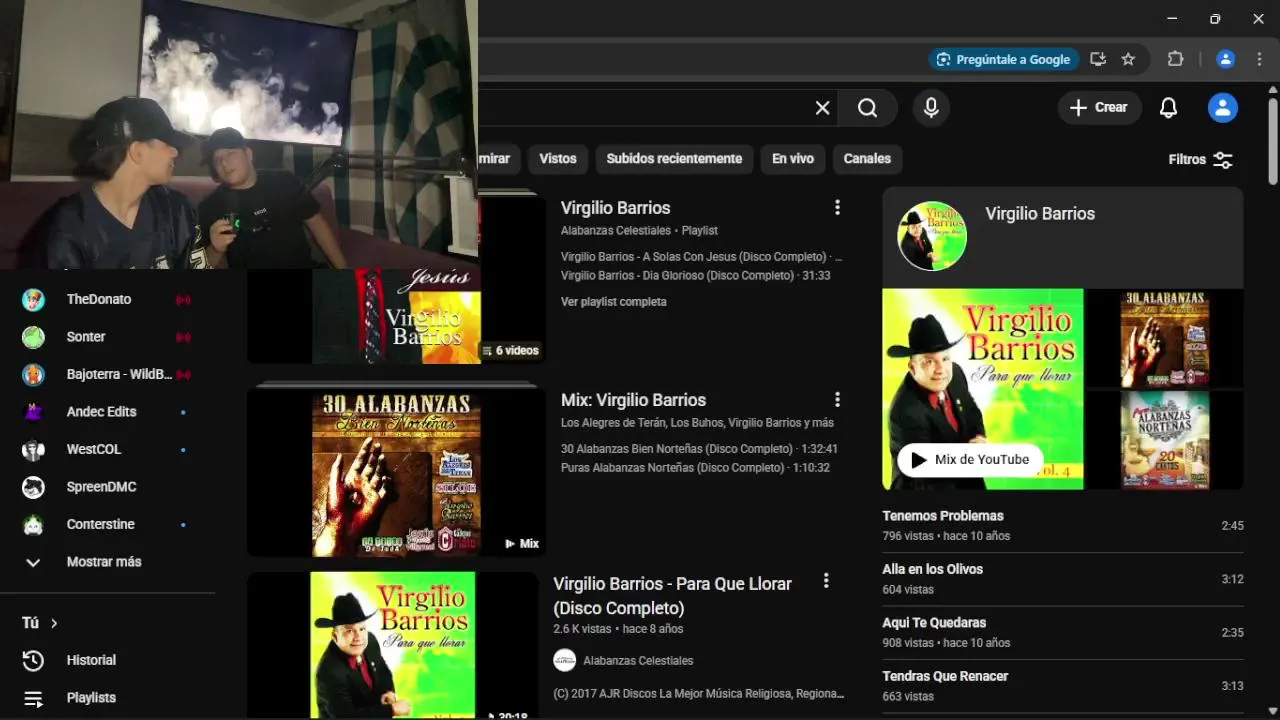Click the Historial clock icon

tap(33, 660)
